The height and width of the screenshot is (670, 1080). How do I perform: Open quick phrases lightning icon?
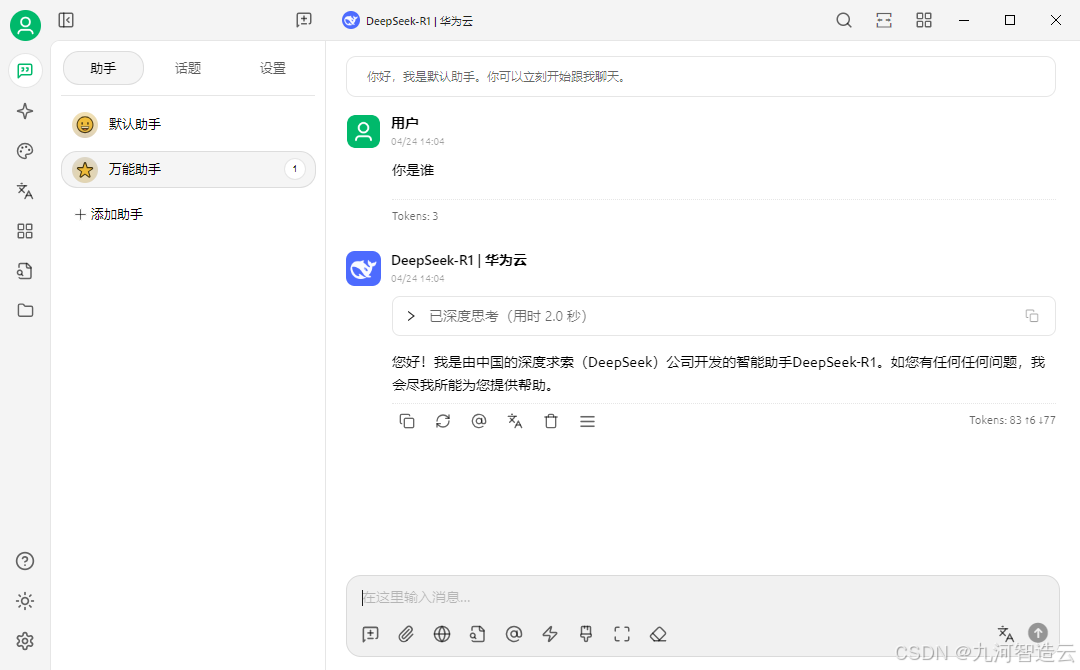(x=550, y=634)
